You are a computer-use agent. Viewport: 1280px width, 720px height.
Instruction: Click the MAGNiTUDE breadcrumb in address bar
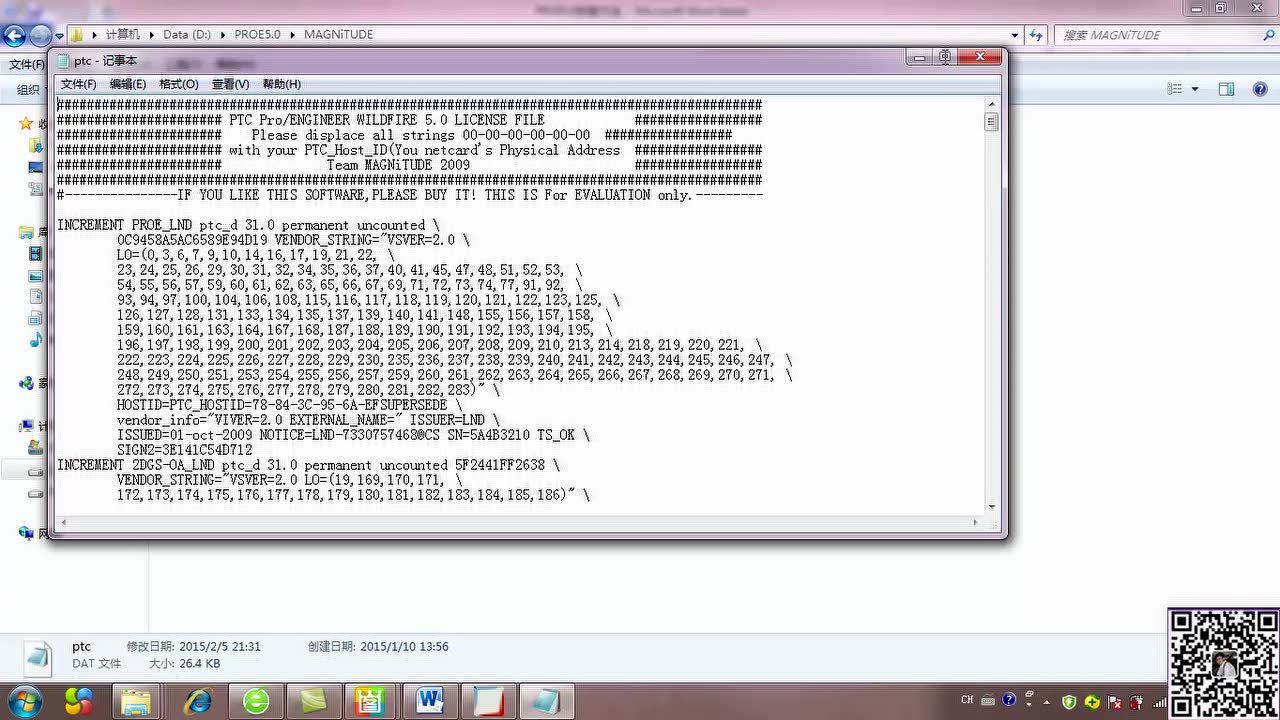click(338, 34)
